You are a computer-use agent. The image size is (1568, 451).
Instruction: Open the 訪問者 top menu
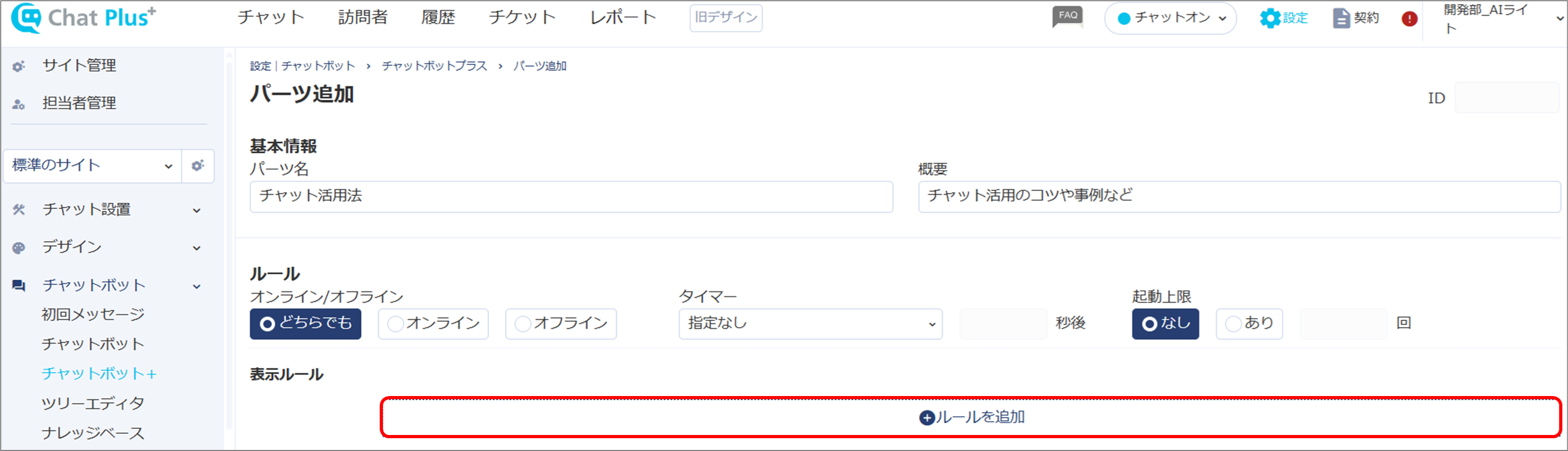coord(363,17)
